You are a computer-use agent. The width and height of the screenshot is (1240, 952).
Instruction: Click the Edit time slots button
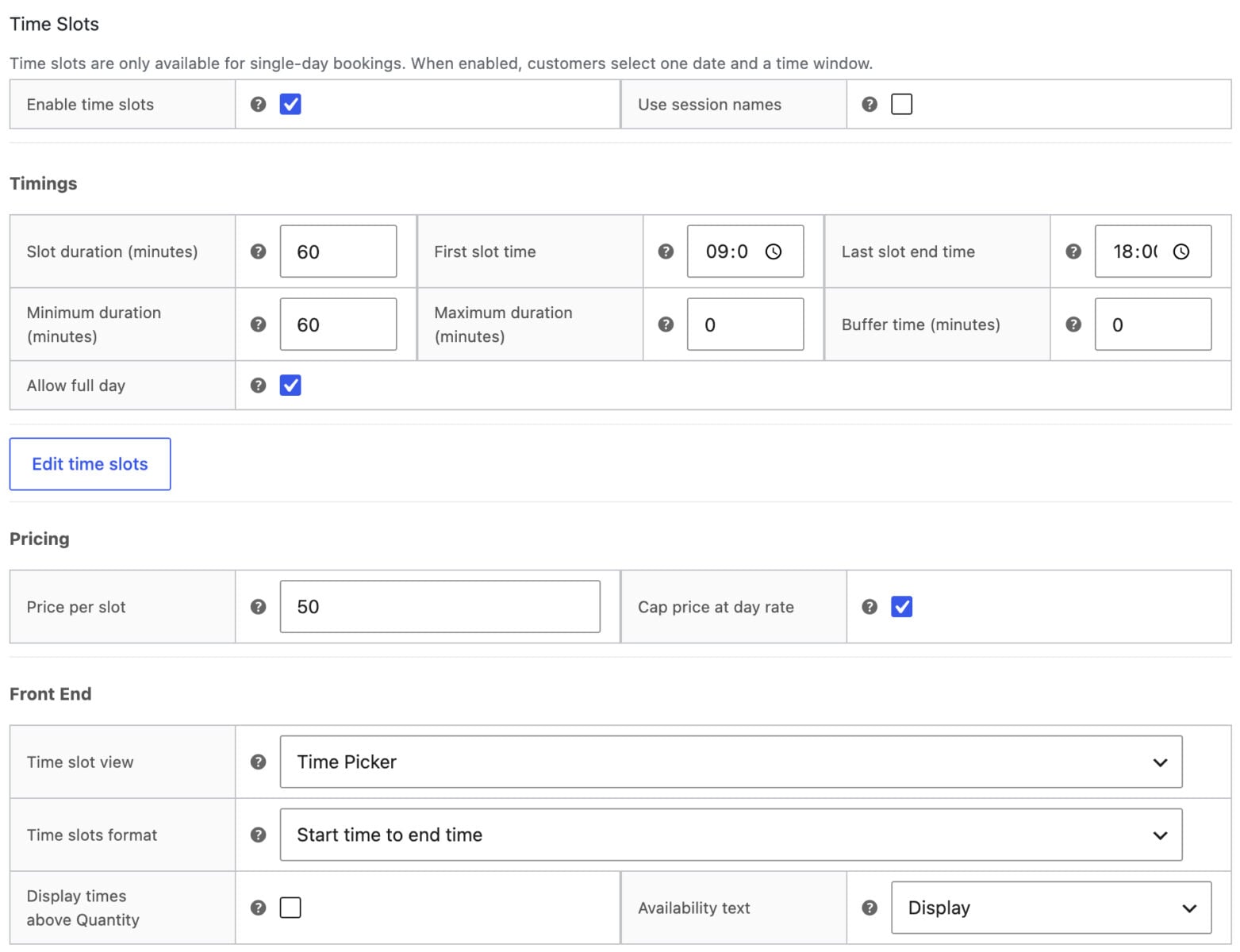[x=90, y=464]
